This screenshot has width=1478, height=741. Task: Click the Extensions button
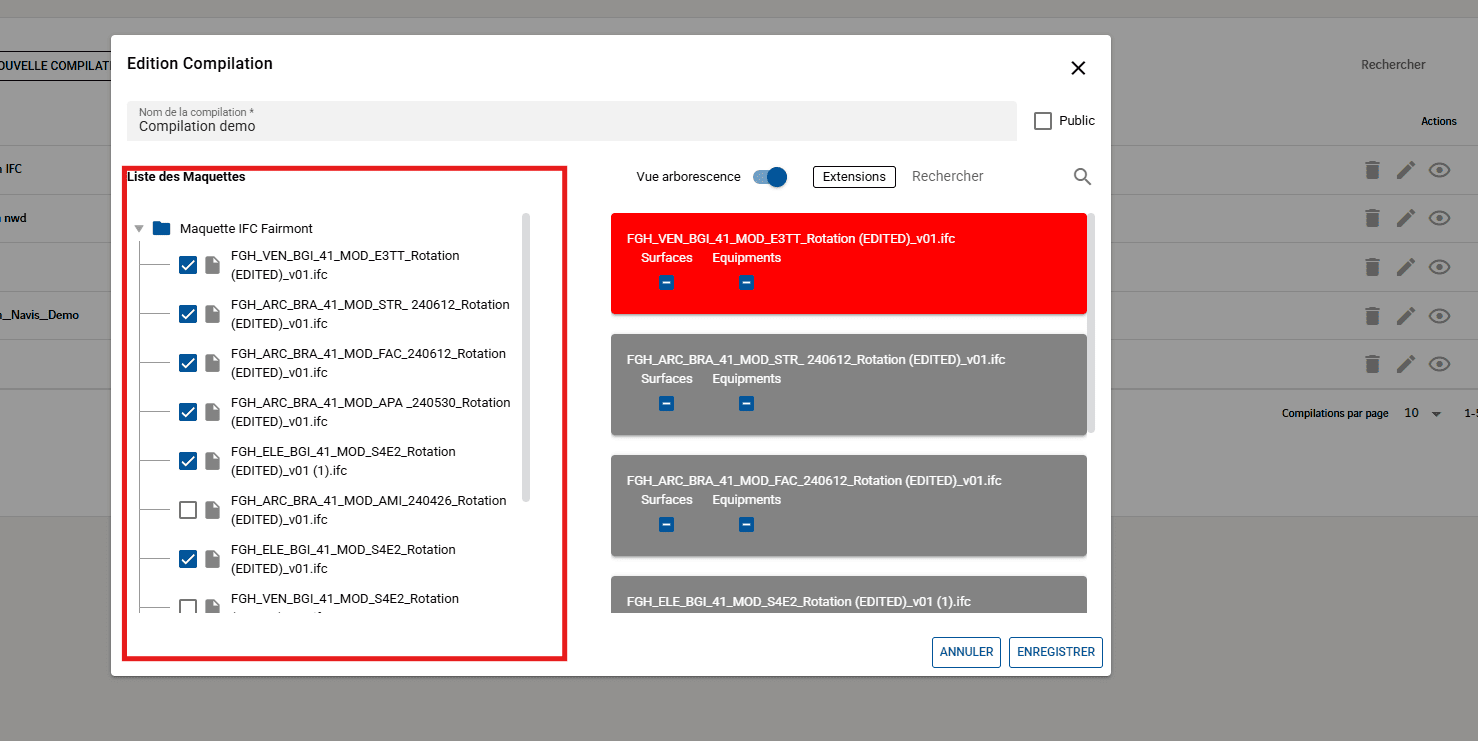point(853,177)
